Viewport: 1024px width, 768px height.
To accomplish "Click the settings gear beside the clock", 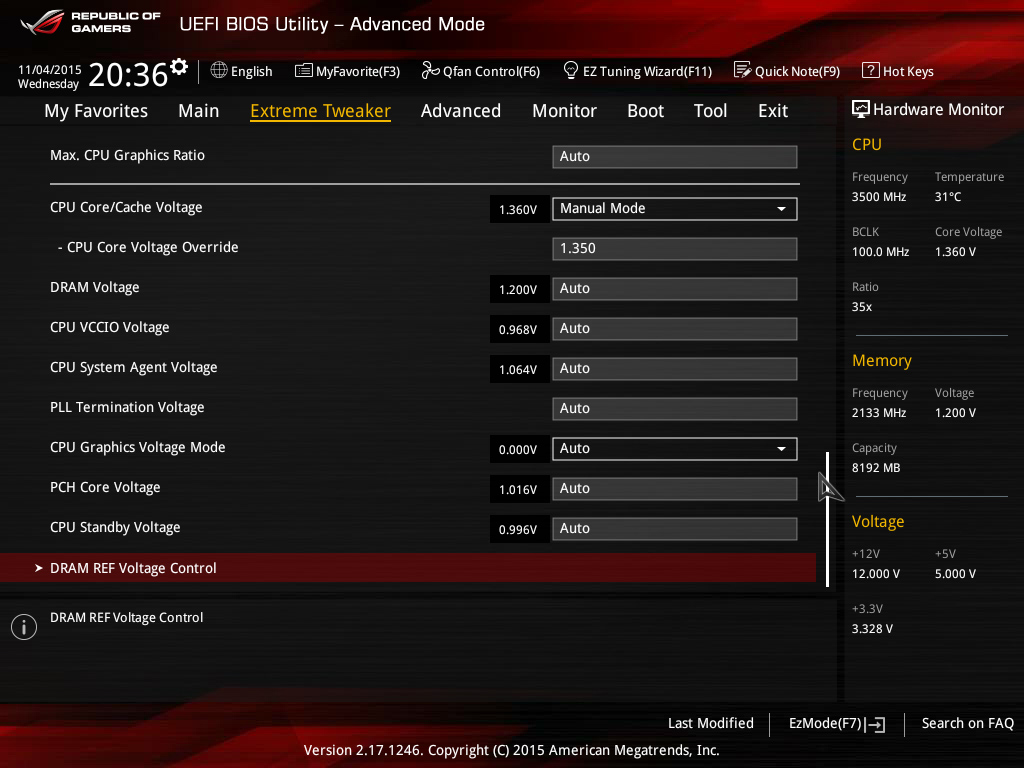I will [x=179, y=67].
